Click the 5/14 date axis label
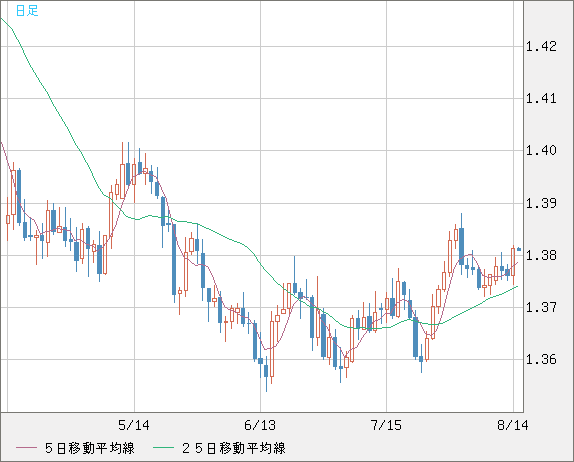This screenshot has width=574, height=462. (134, 425)
